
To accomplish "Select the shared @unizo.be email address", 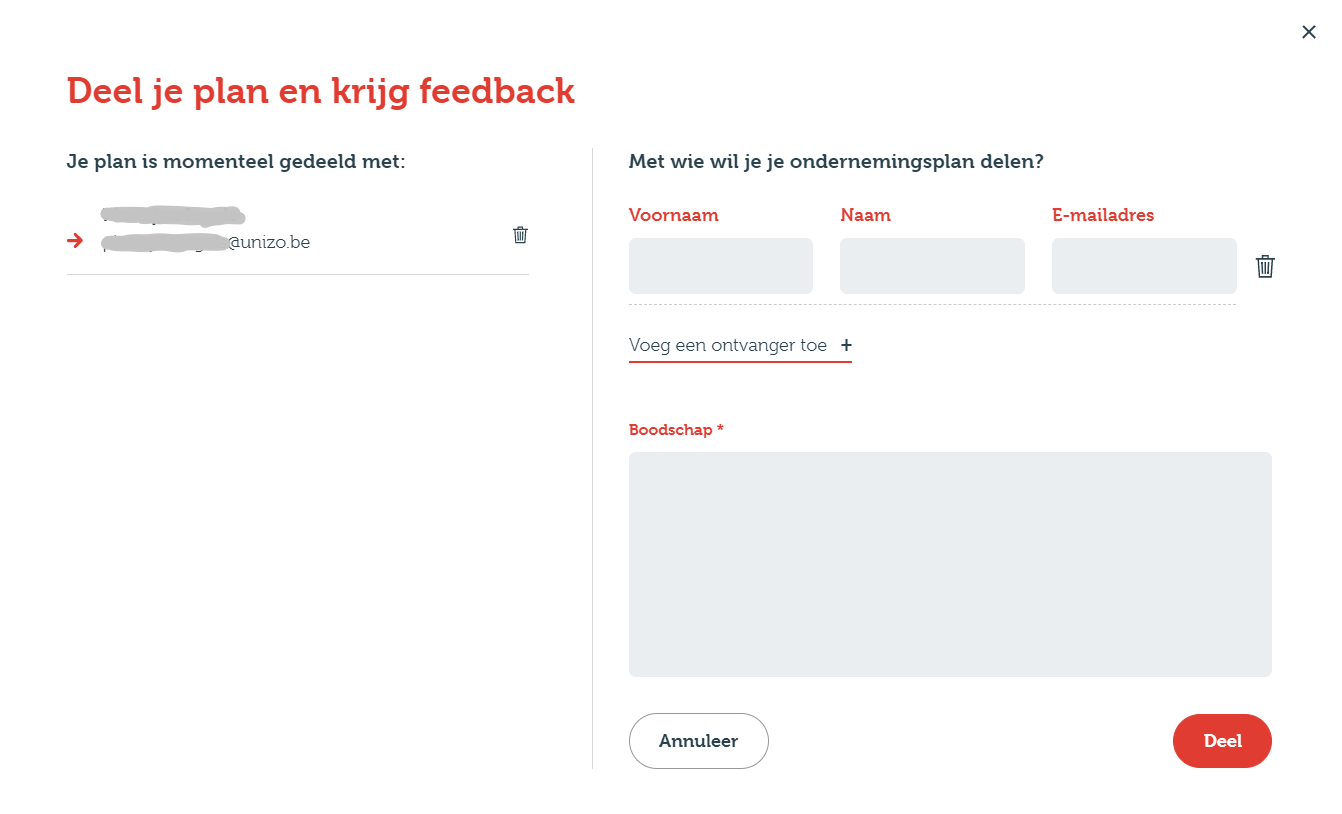I will click(x=206, y=242).
